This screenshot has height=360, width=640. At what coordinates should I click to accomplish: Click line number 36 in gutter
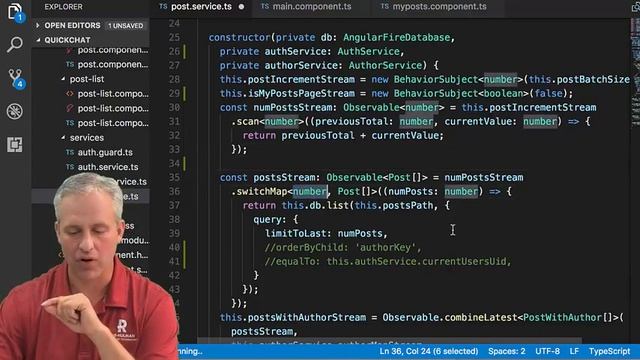tap(174, 191)
